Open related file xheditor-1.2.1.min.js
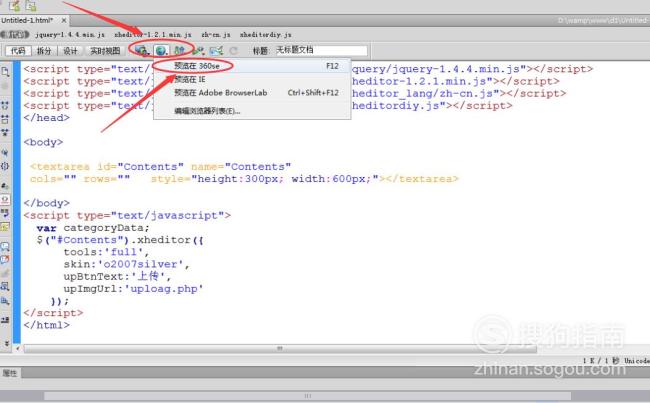650x403 pixels. tap(153, 34)
